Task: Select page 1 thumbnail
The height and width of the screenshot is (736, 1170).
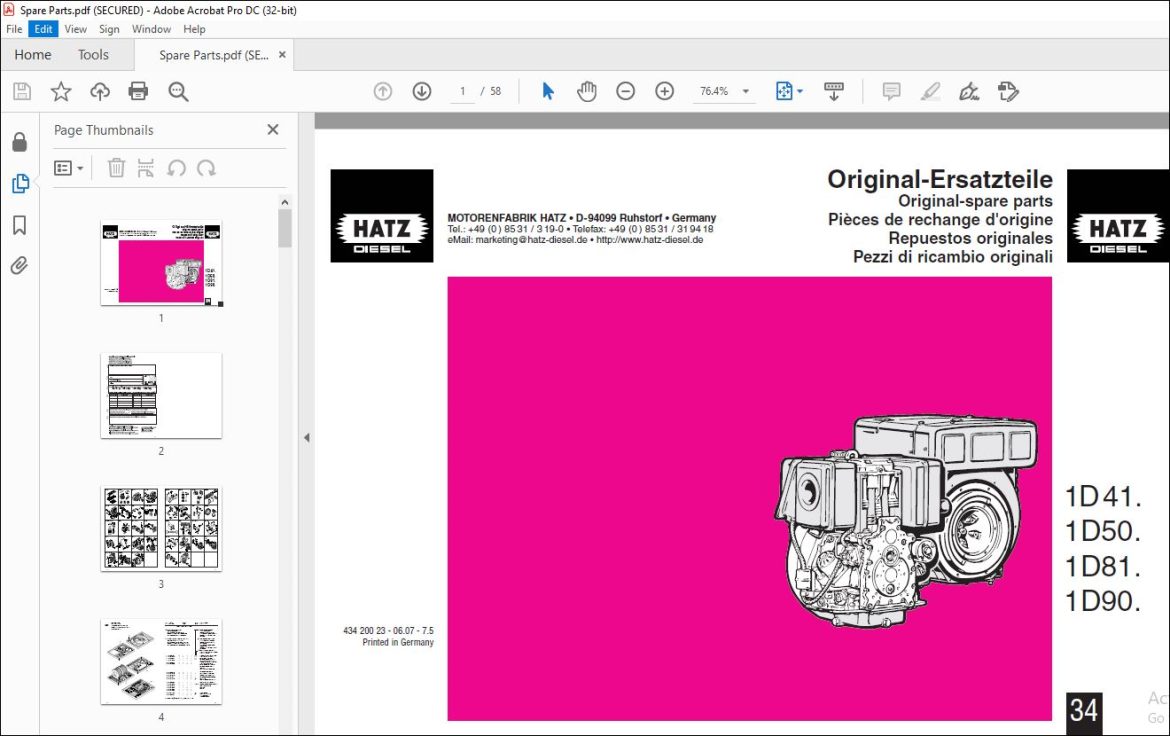Action: 161,263
